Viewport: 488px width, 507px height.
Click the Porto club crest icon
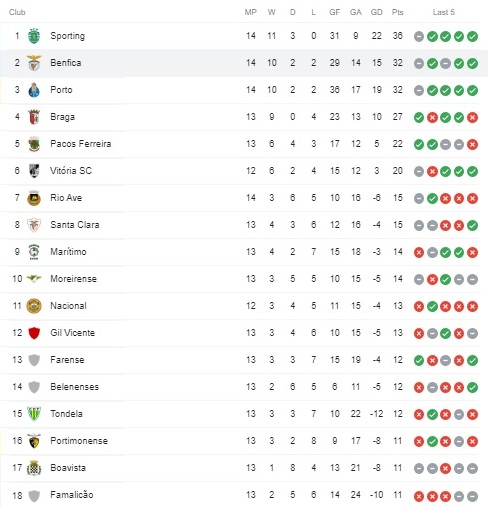pyautogui.click(x=34, y=90)
